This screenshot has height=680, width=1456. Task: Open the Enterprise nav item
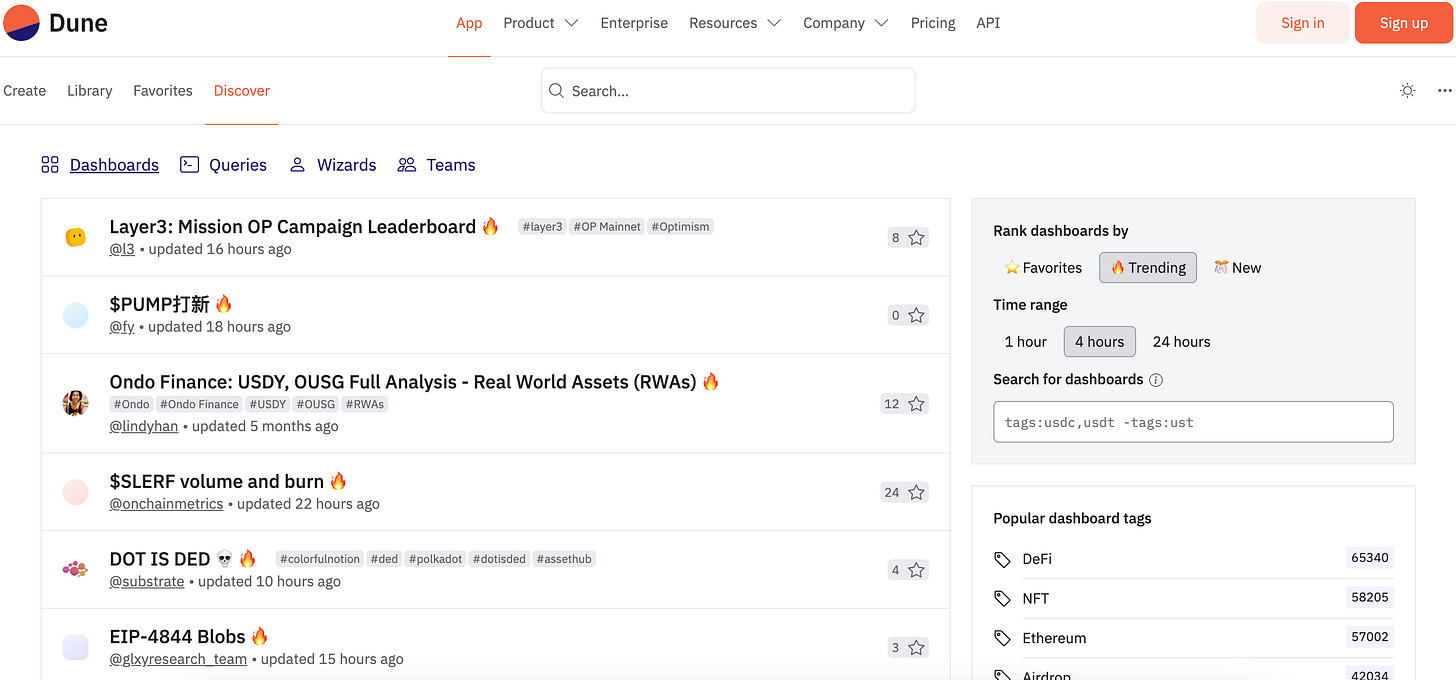(x=634, y=23)
